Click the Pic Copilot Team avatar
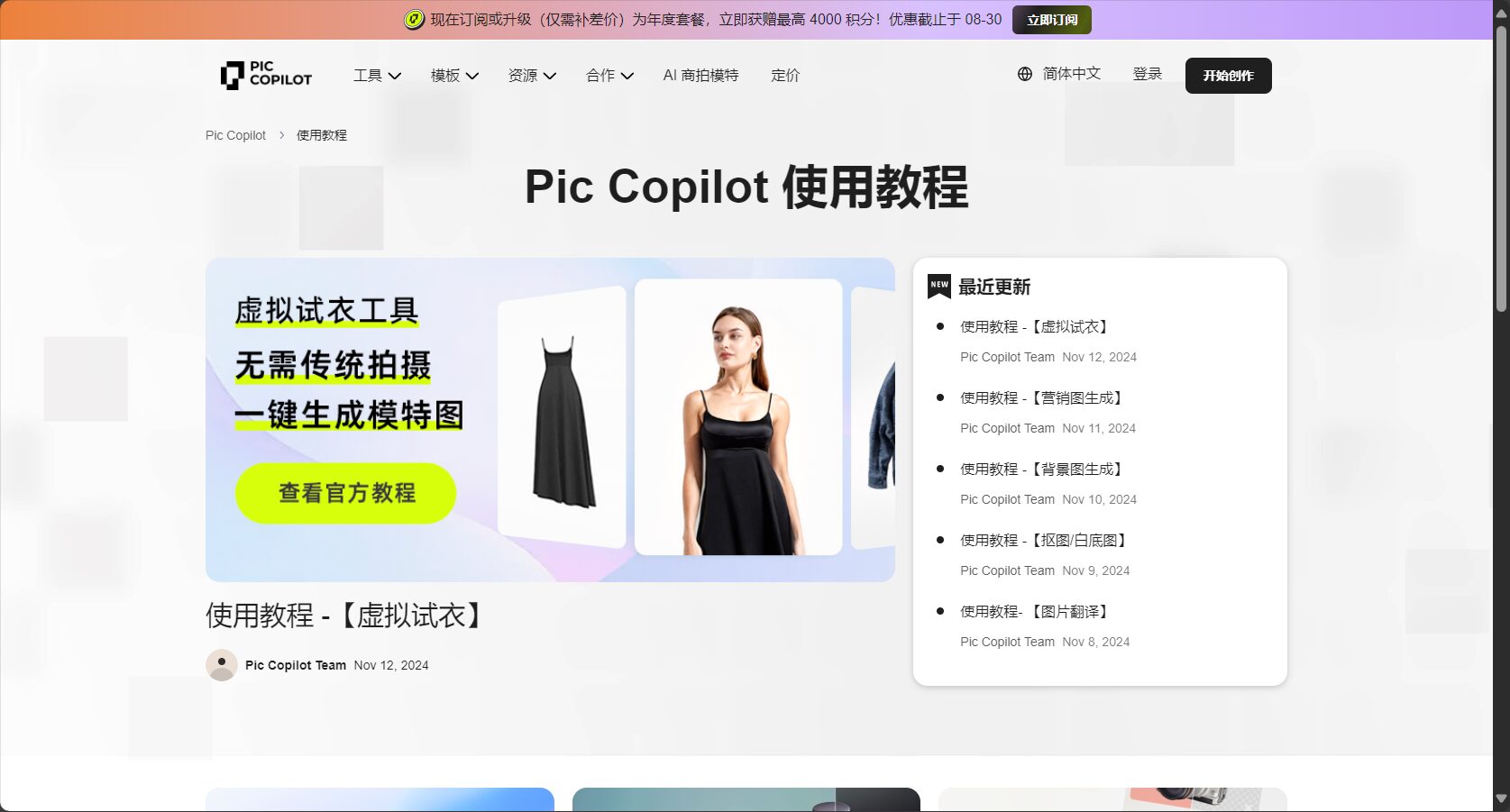The height and width of the screenshot is (812, 1510). (222, 665)
